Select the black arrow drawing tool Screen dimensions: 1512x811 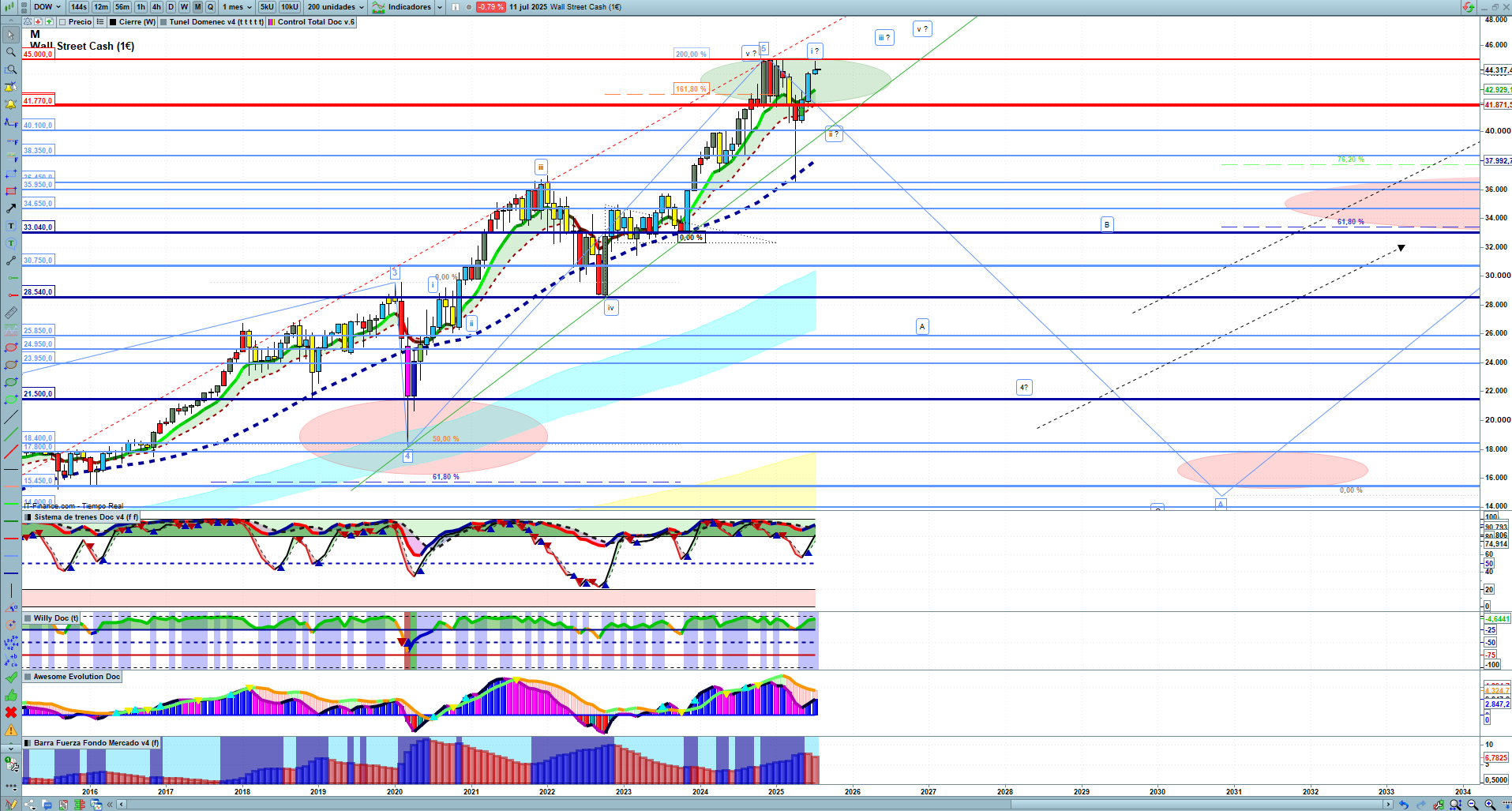pos(10,208)
